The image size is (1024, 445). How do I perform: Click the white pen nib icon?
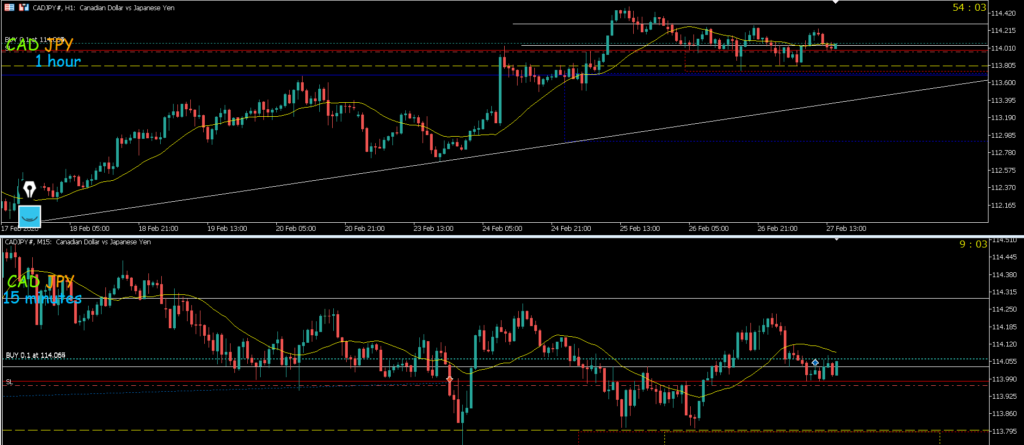coord(30,190)
